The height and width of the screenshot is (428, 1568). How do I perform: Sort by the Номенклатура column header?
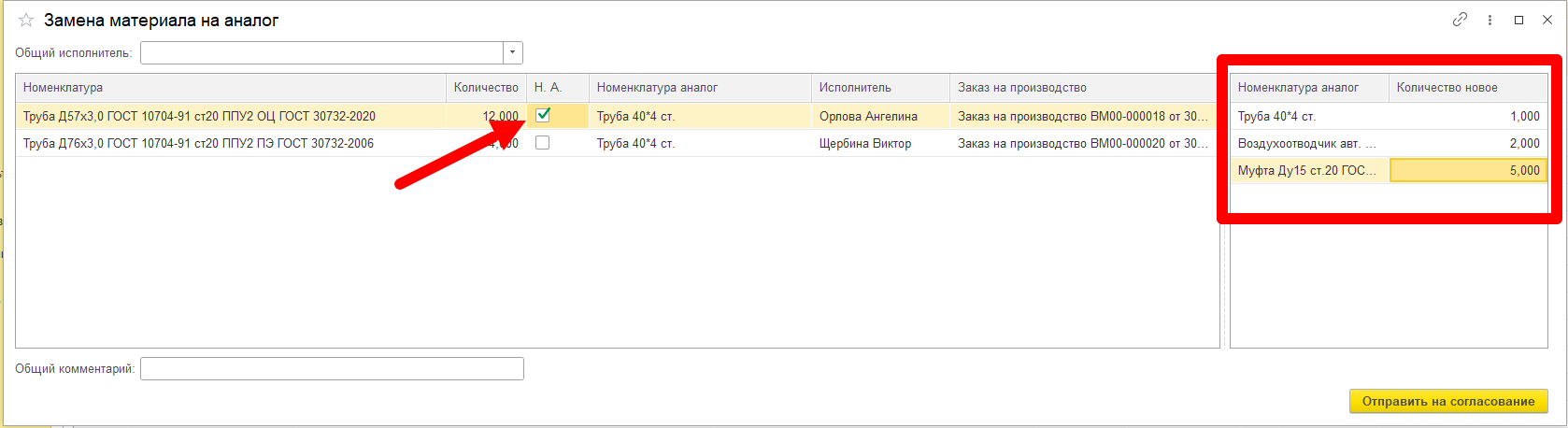[x=231, y=87]
